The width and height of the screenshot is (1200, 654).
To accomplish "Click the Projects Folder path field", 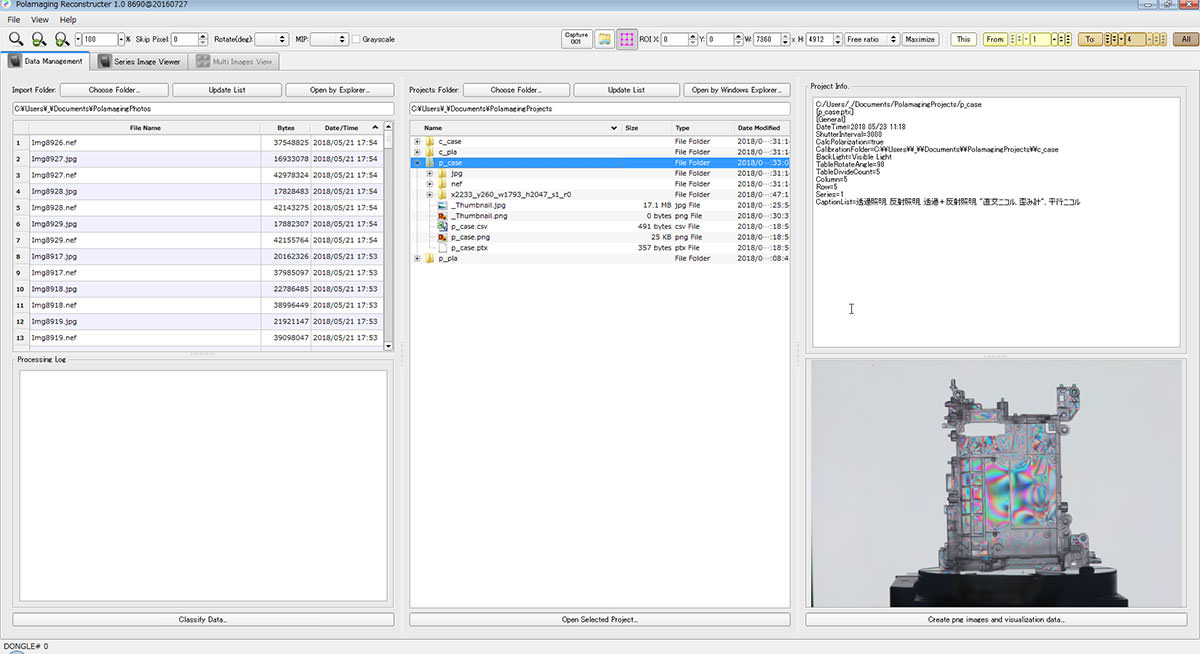I will pyautogui.click(x=599, y=108).
